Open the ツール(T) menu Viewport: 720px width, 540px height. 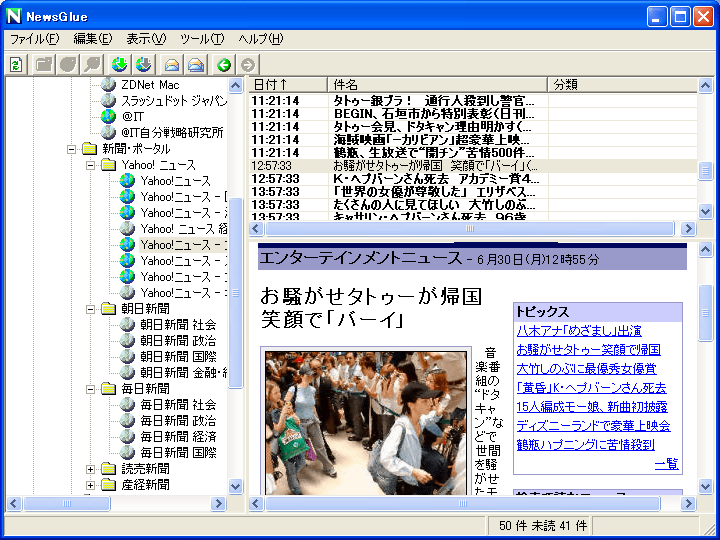pos(202,39)
